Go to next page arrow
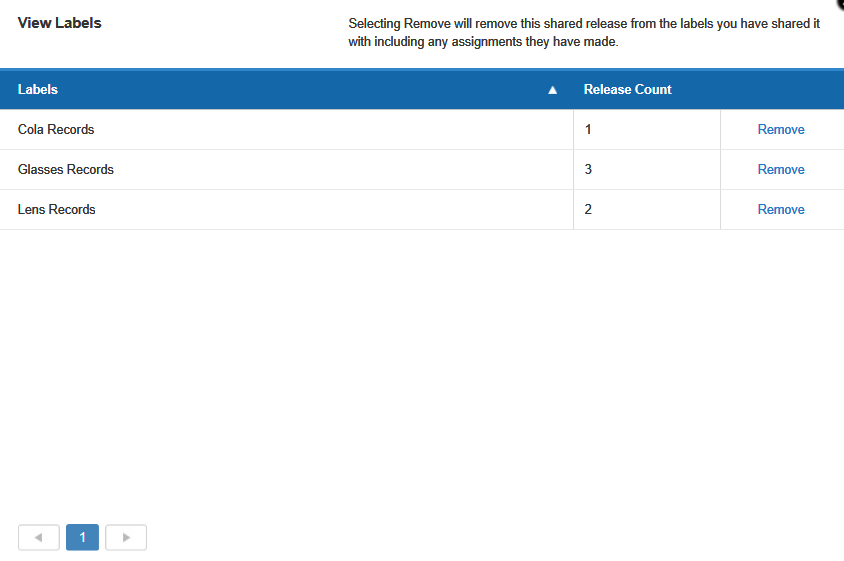The height and width of the screenshot is (561, 844). pyautogui.click(x=126, y=537)
